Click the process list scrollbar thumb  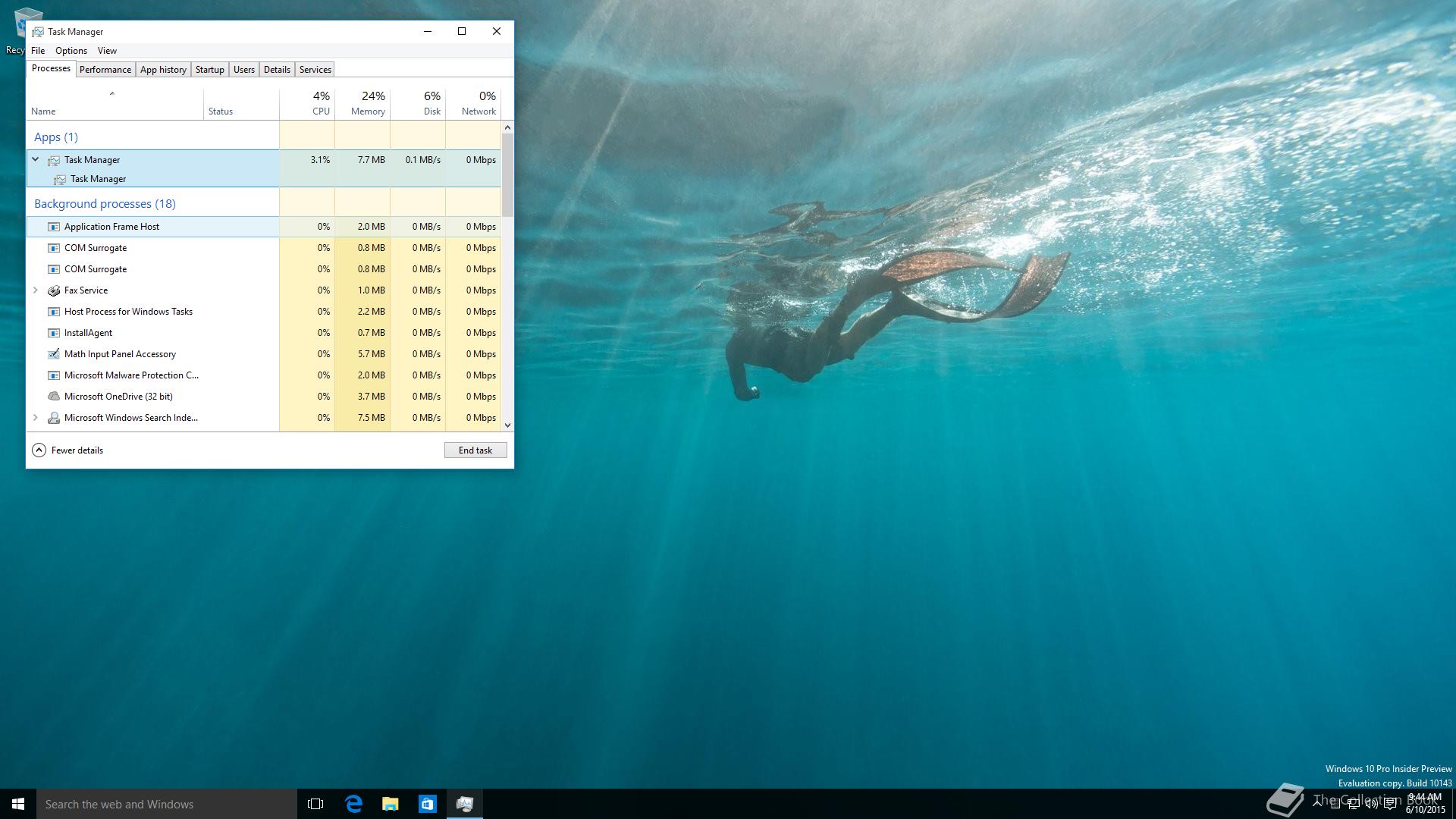tap(507, 176)
